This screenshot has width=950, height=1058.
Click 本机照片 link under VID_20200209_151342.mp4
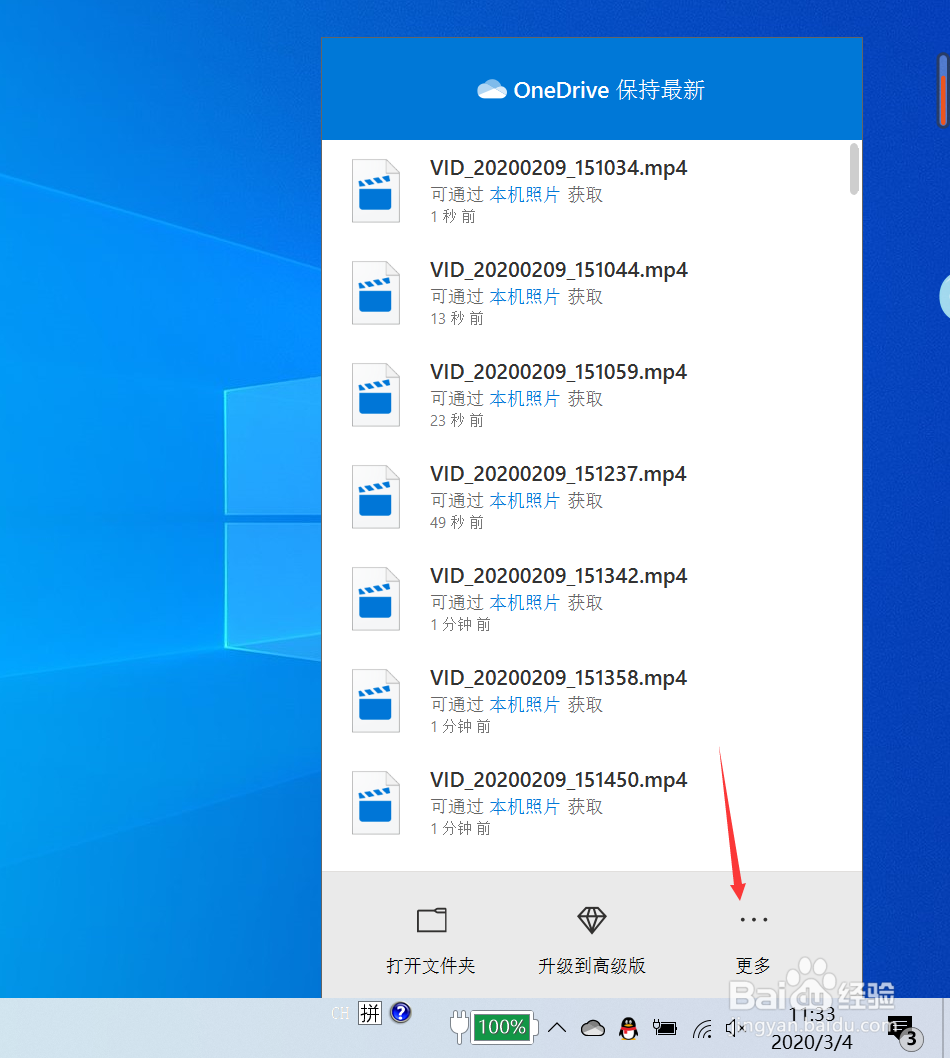tap(524, 603)
